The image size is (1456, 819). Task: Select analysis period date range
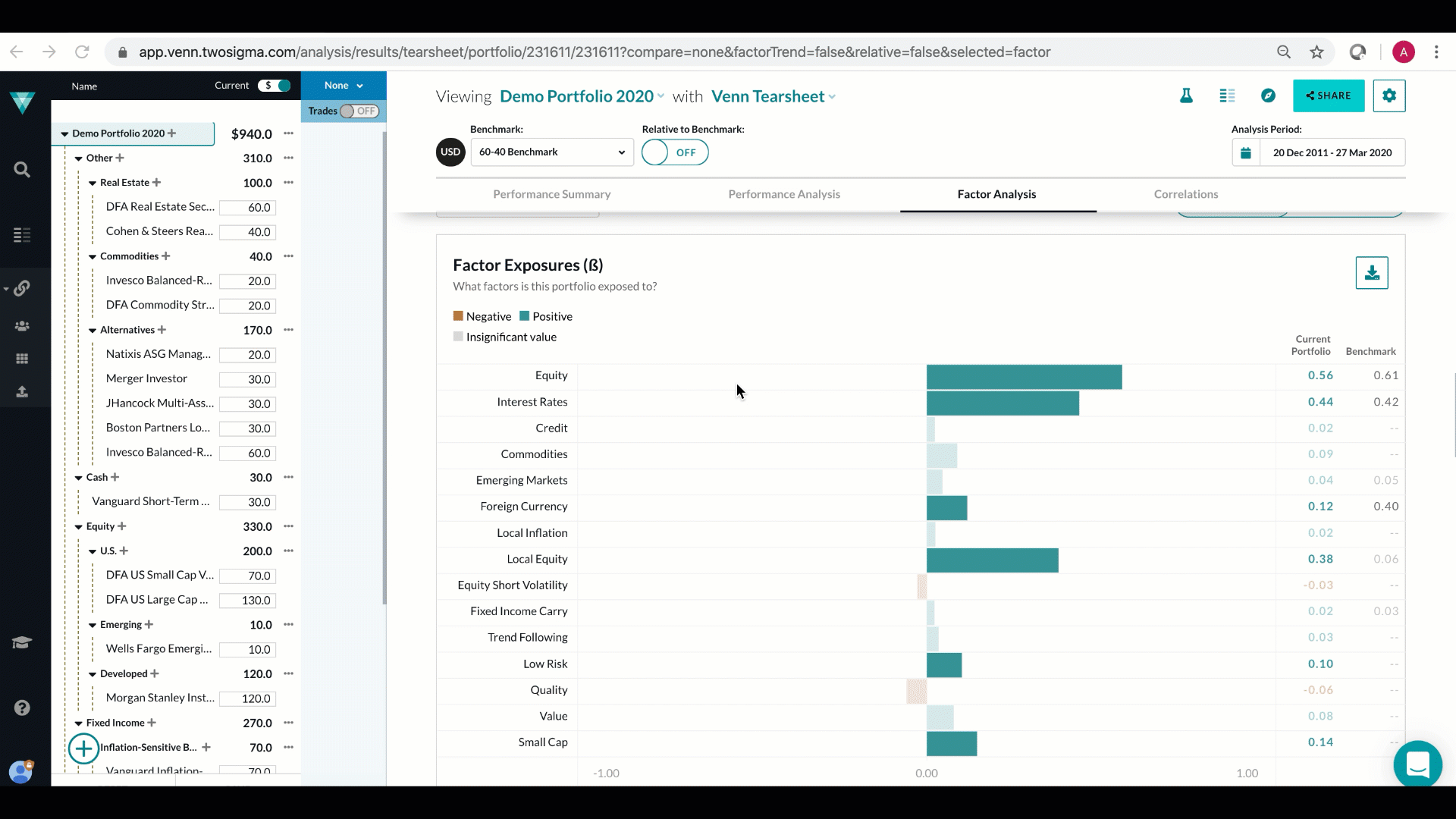[1332, 152]
